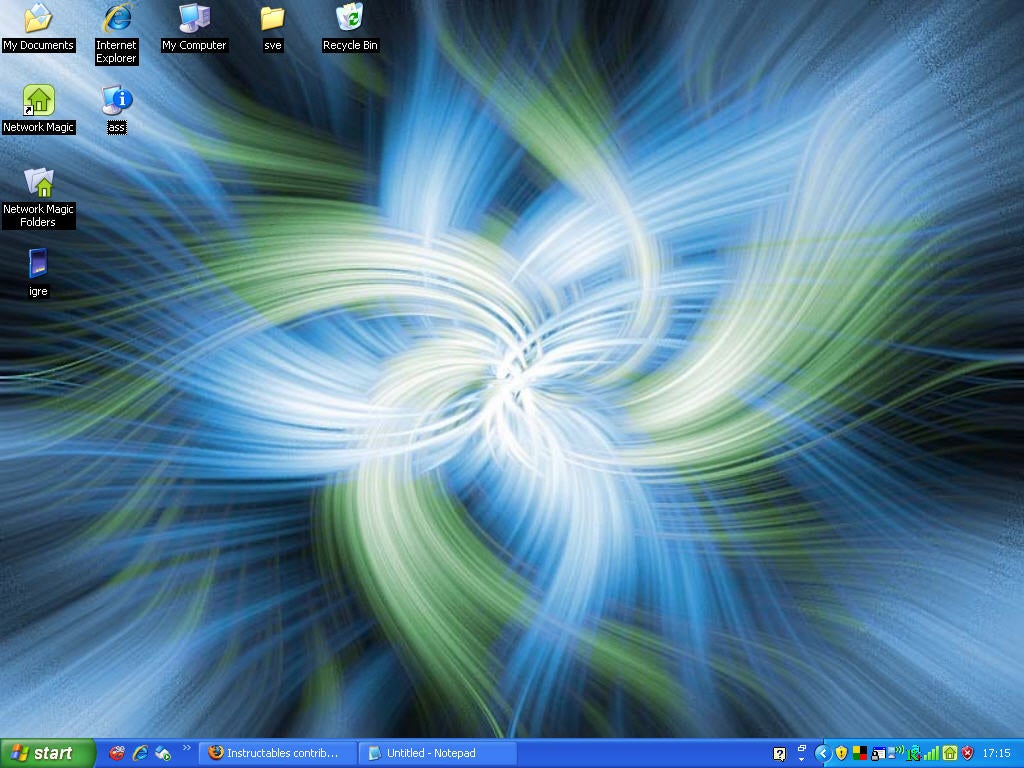The width and height of the screenshot is (1024, 768).
Task: Select the Network Magic Folders icon
Action: pyautogui.click(x=39, y=198)
